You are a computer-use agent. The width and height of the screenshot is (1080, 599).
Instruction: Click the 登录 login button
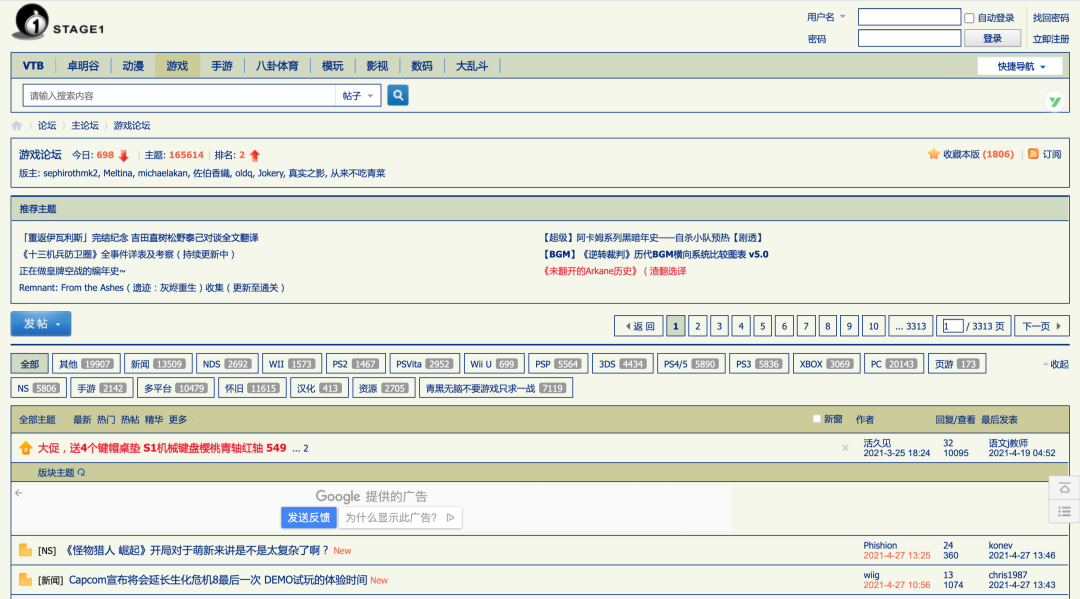992,39
